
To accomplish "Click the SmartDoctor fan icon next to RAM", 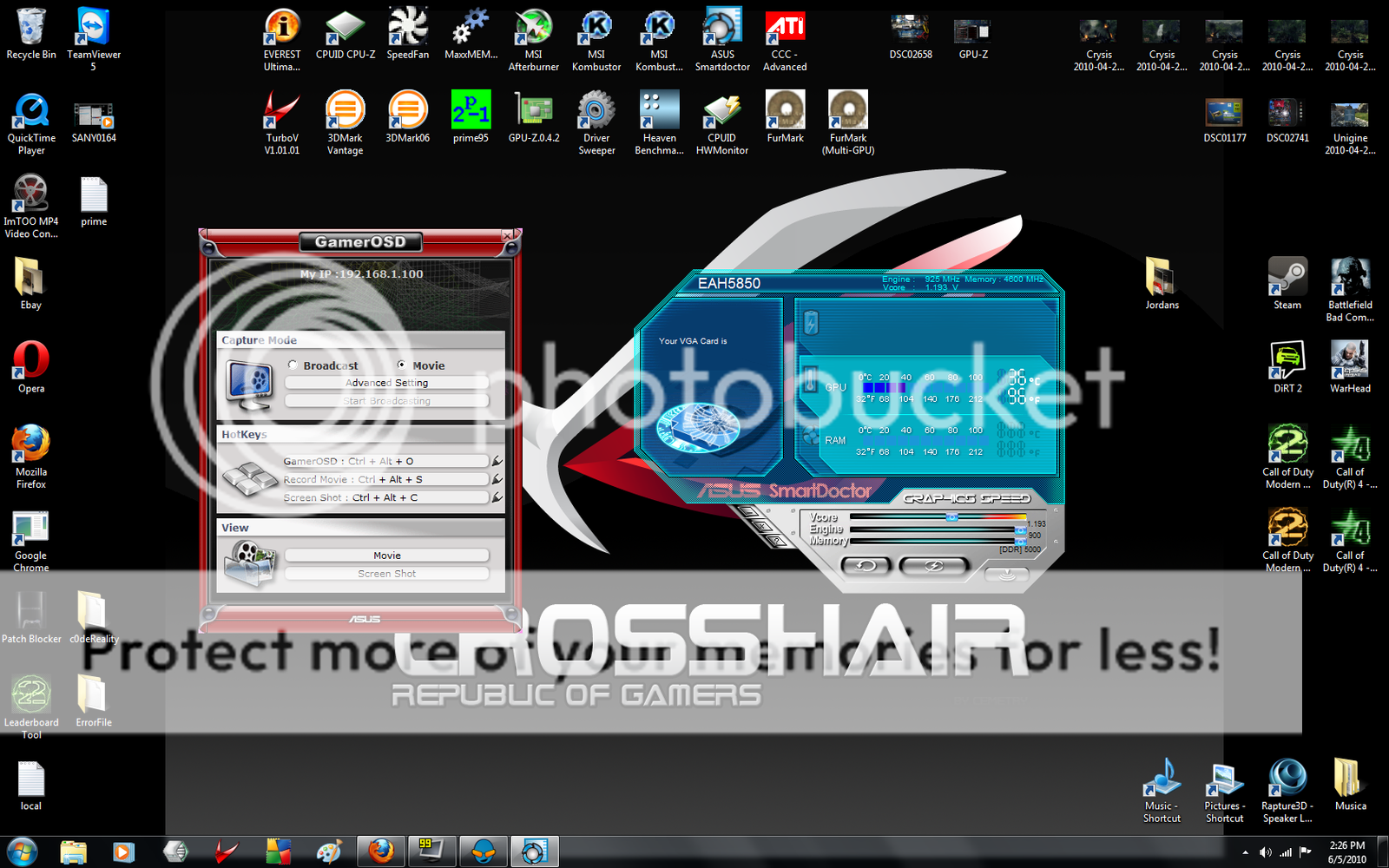I will click(x=811, y=436).
